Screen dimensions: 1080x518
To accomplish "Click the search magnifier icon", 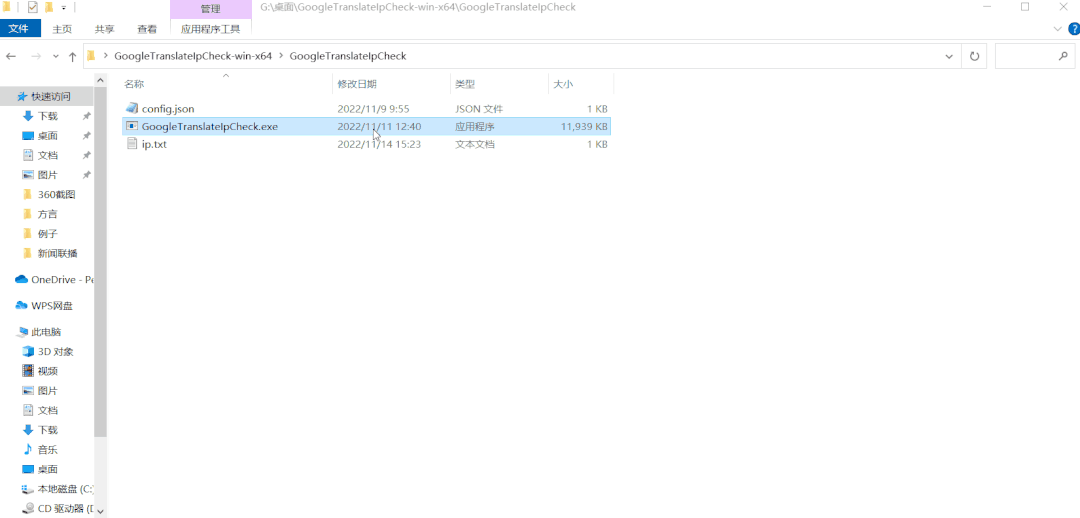I will click(x=1063, y=56).
